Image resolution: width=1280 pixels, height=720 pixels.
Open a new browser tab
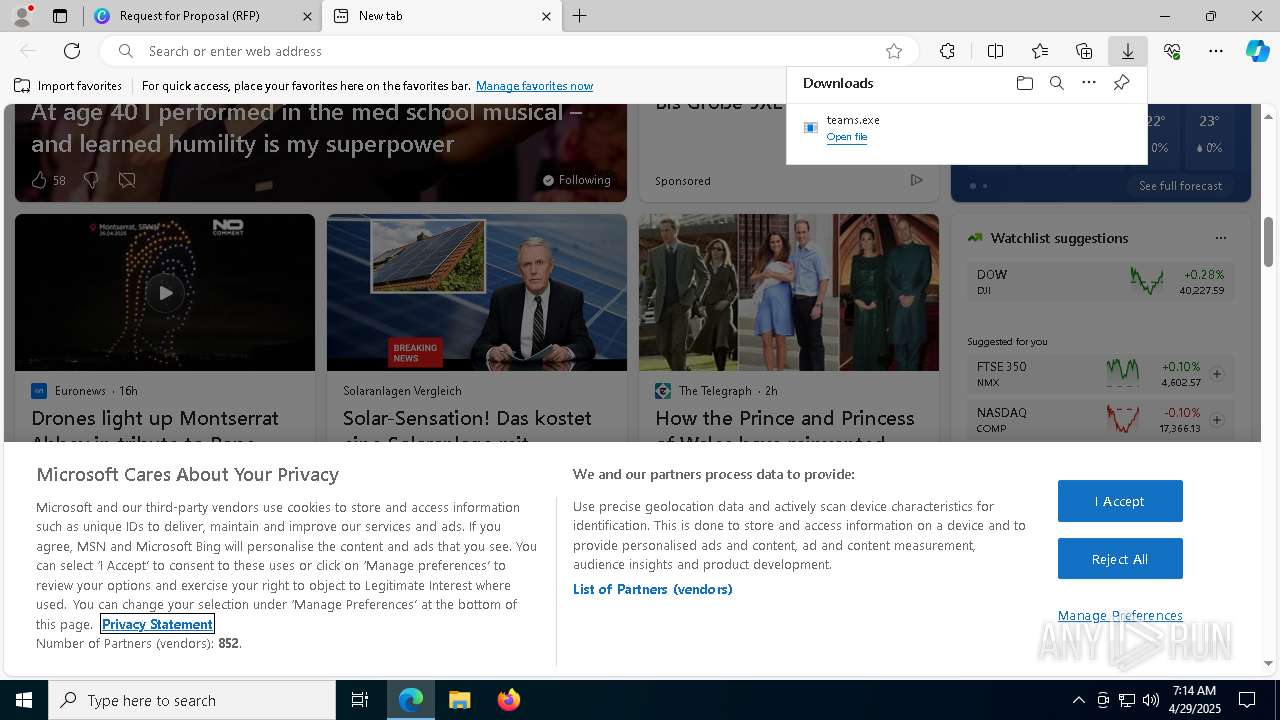click(579, 16)
